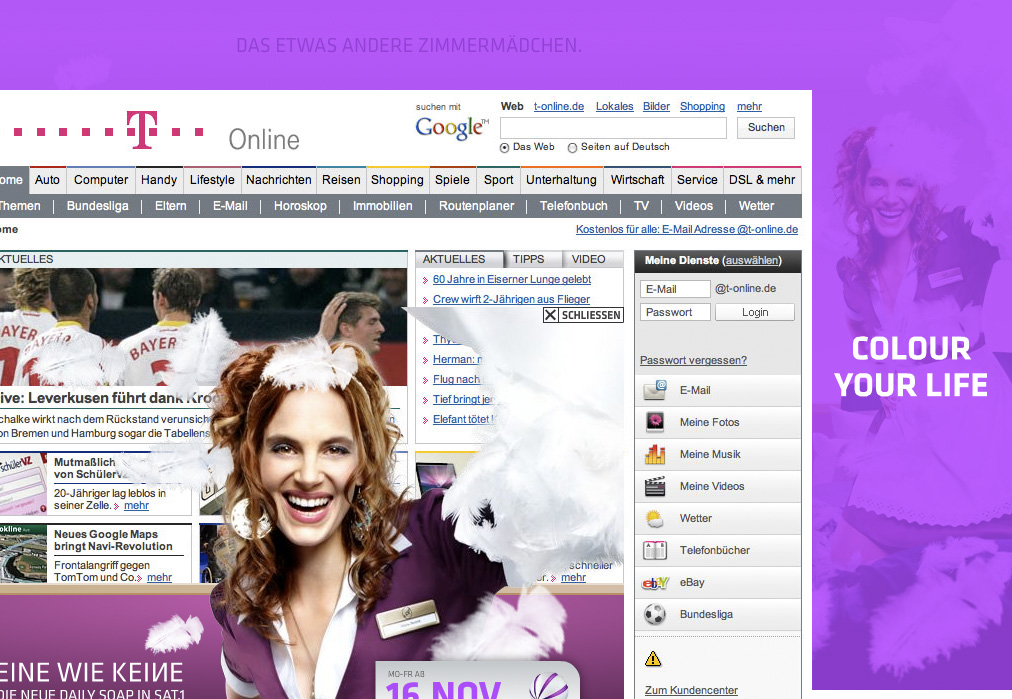
Task: Click the eBay logo icon
Action: point(654,583)
